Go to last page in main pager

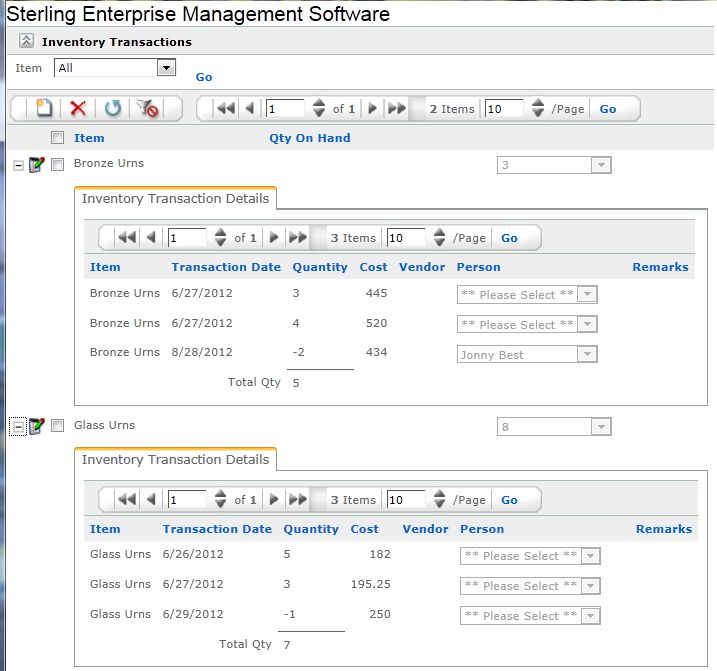[397, 108]
